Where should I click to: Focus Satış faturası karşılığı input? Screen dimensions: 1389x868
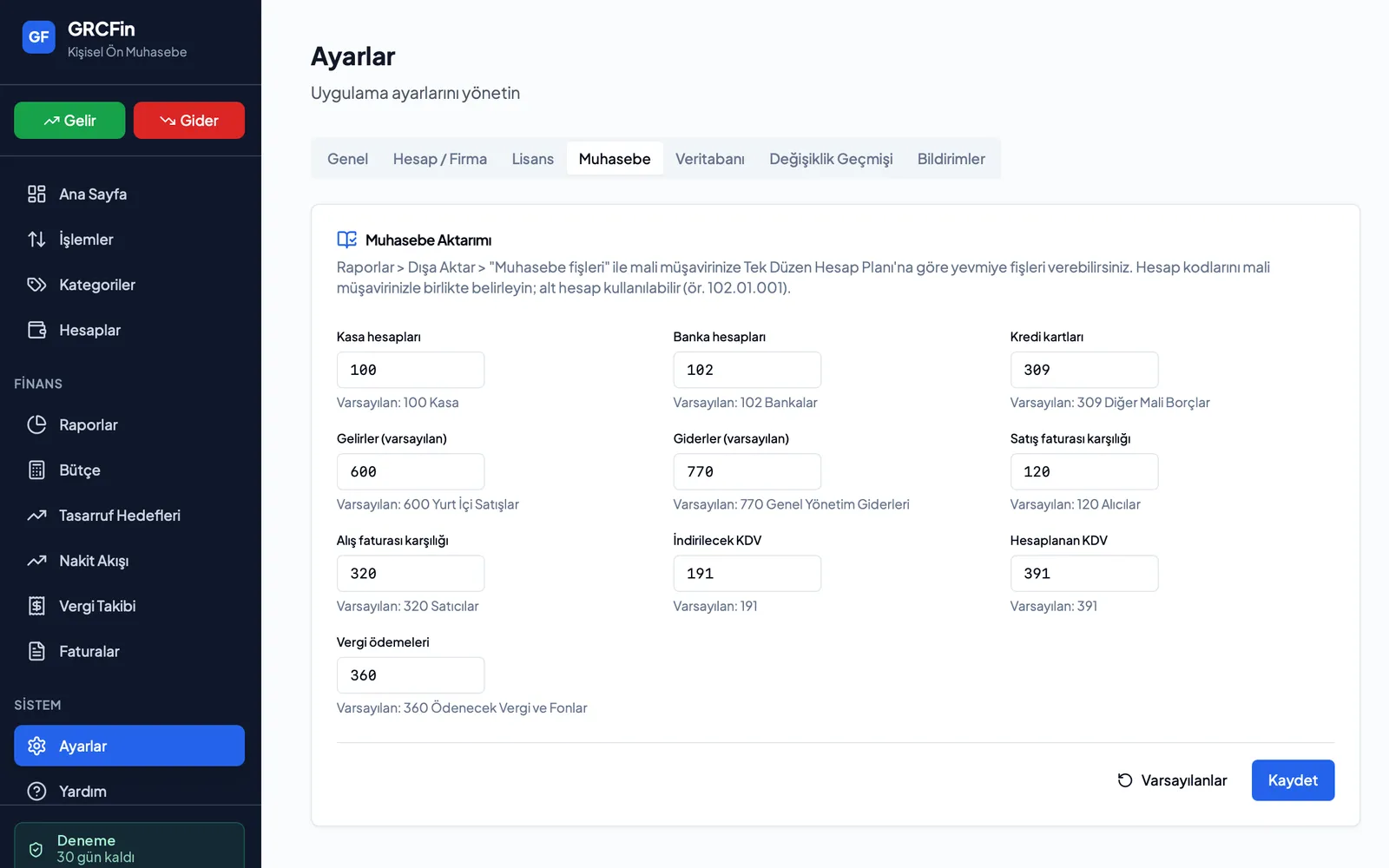point(1084,471)
